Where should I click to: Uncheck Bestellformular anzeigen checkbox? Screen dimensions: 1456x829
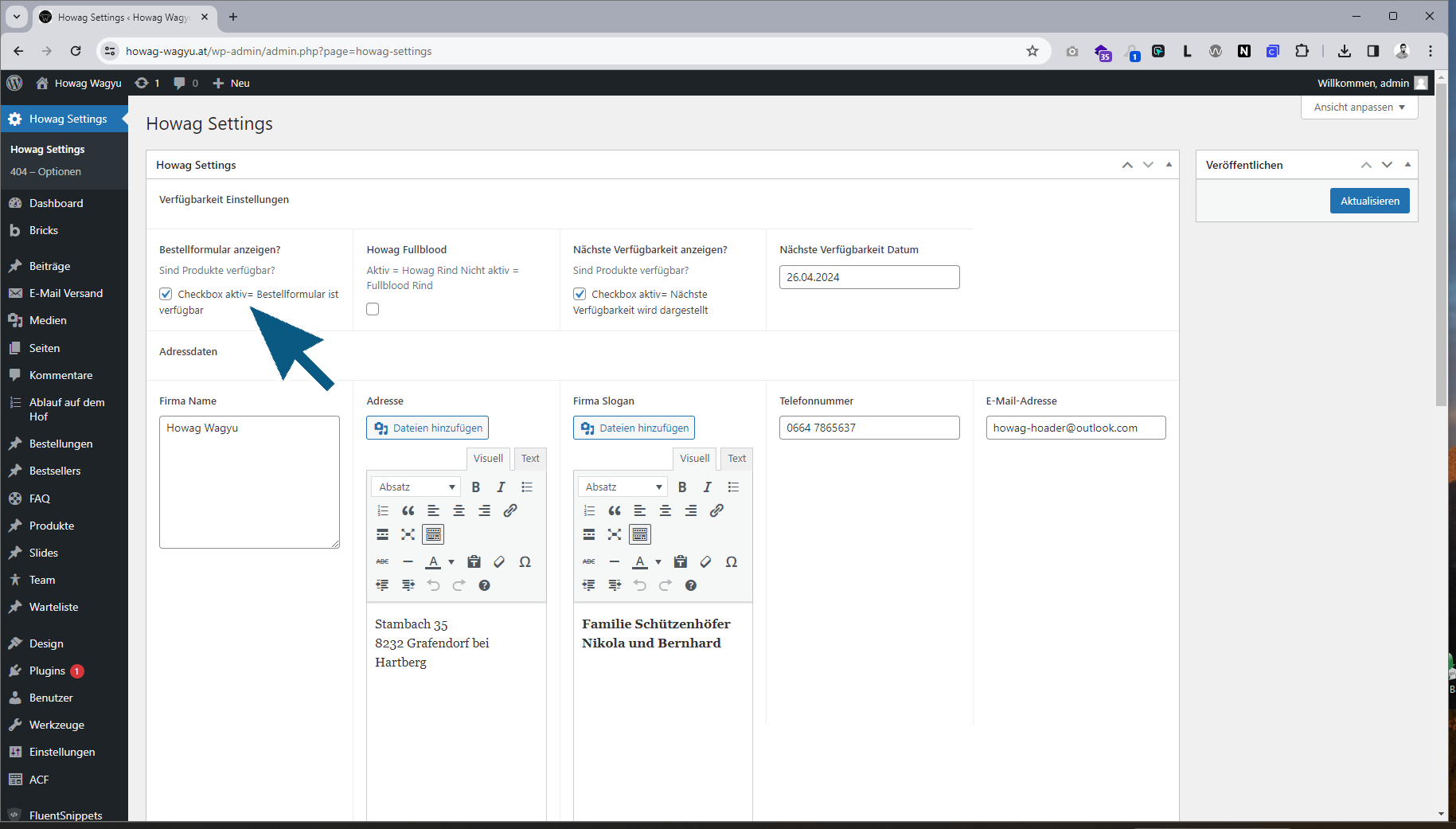pyautogui.click(x=166, y=294)
